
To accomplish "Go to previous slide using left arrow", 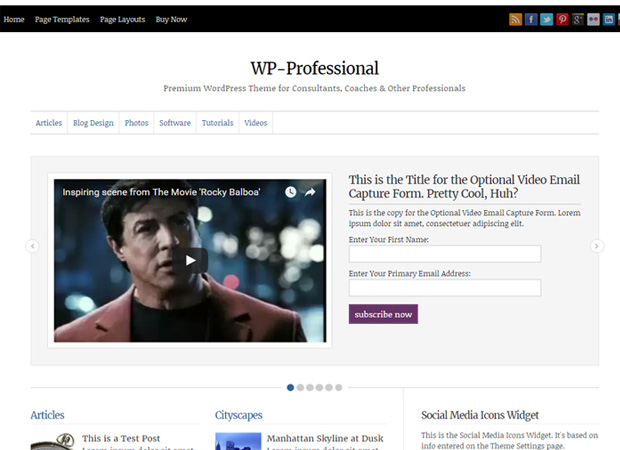I will click(32, 246).
